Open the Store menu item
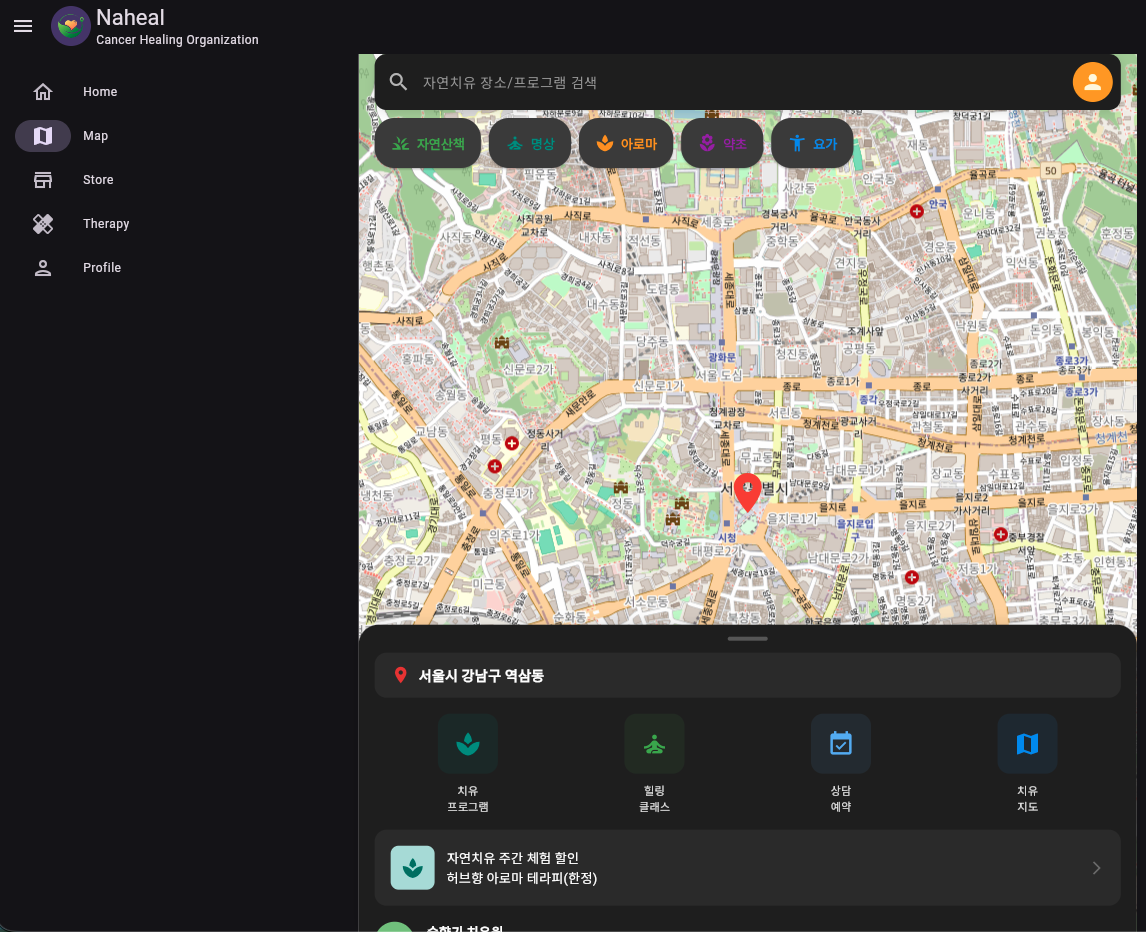 tap(98, 180)
